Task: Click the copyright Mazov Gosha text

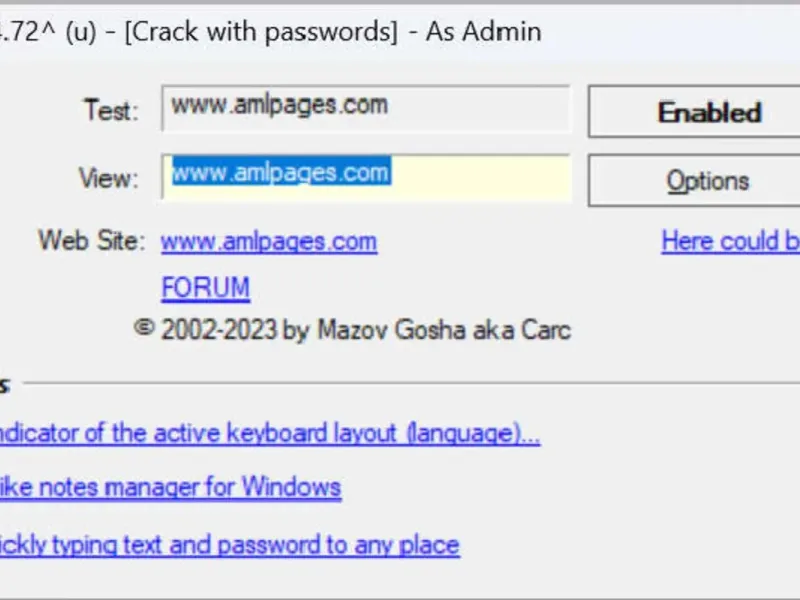Action: [x=352, y=329]
